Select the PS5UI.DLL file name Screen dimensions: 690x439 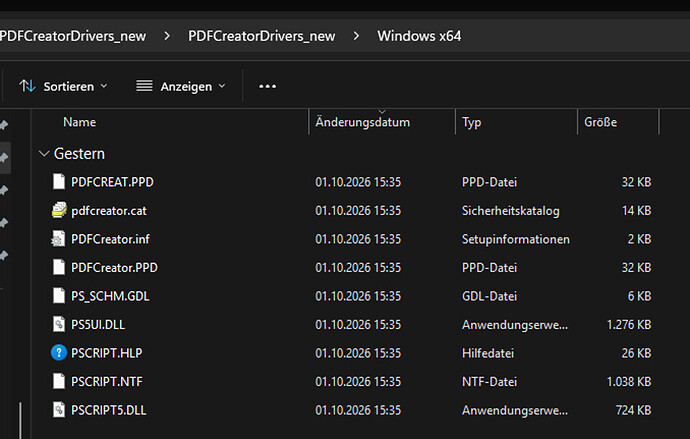(98, 325)
